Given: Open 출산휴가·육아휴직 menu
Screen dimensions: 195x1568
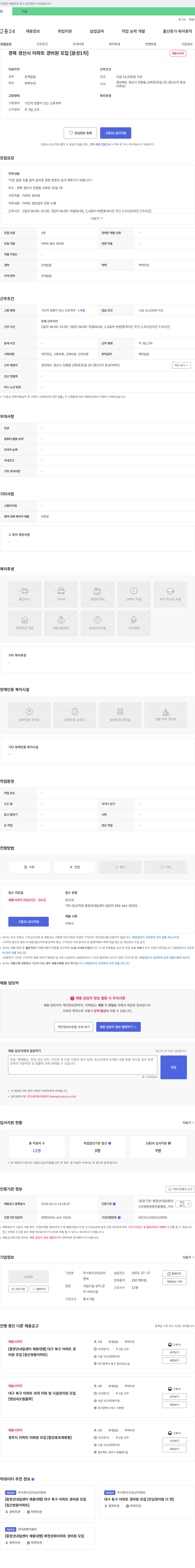Looking at the screenshot, I should [x=177, y=31].
